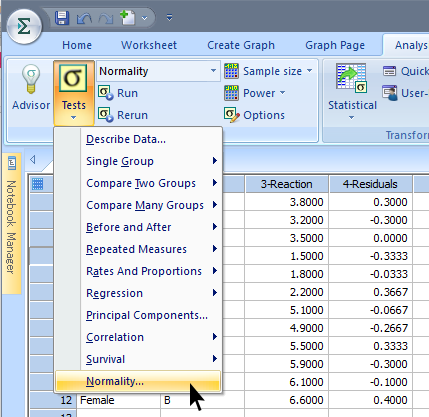The width and height of the screenshot is (429, 417).
Task: Switch to the Home ribbon tab
Action: (x=77, y=45)
